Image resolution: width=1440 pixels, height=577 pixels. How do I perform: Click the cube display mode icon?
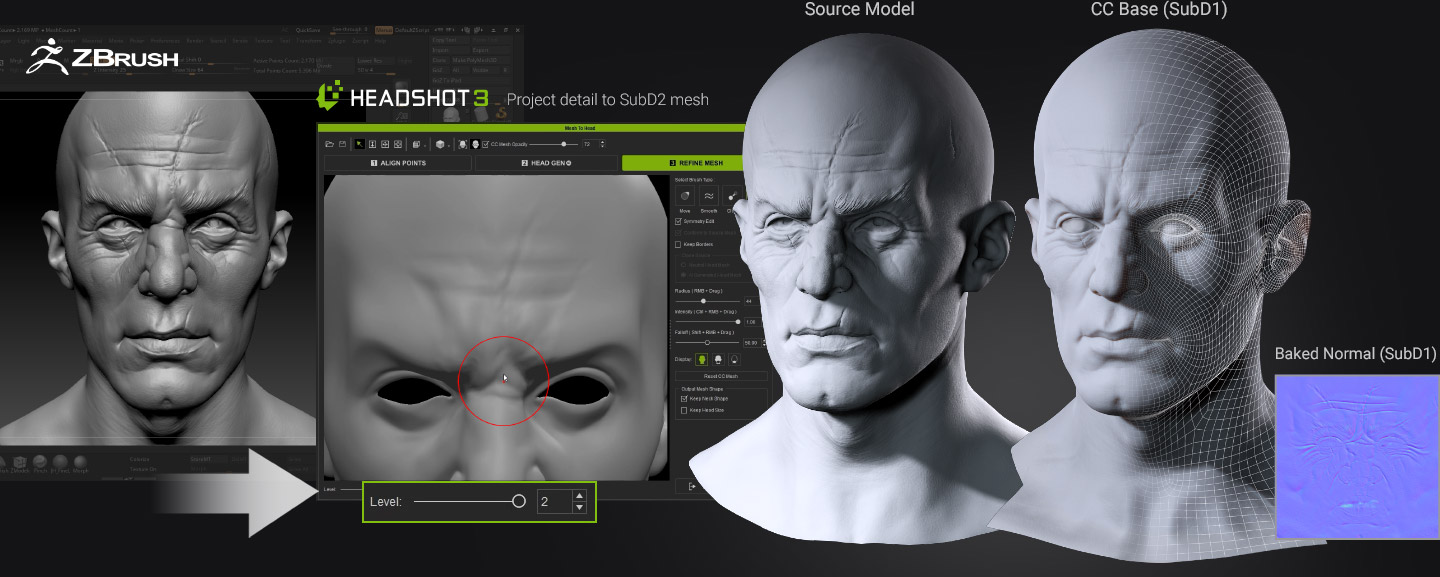pos(440,144)
